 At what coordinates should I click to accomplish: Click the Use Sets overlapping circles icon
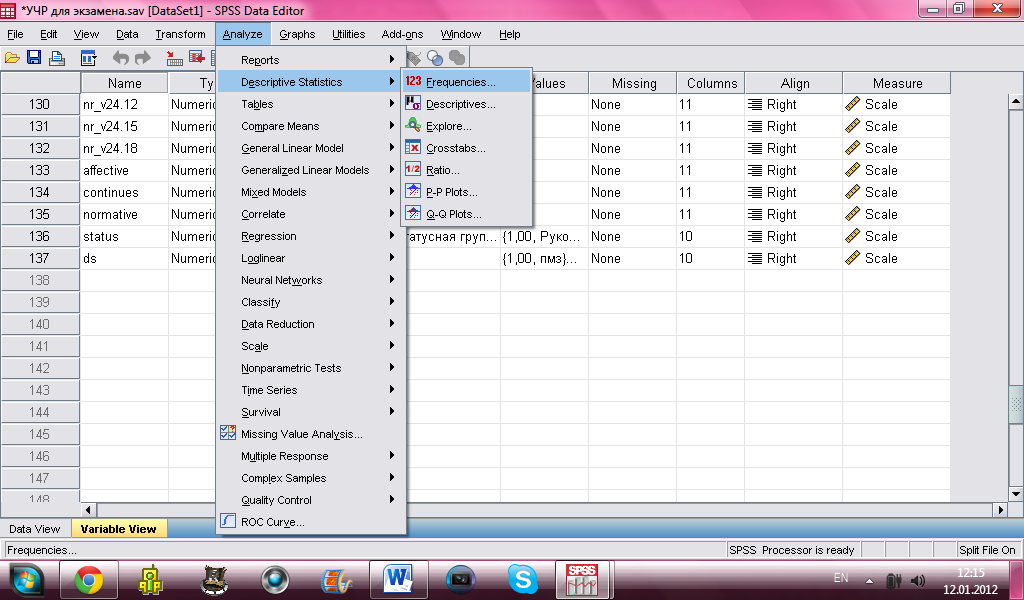tap(435, 59)
